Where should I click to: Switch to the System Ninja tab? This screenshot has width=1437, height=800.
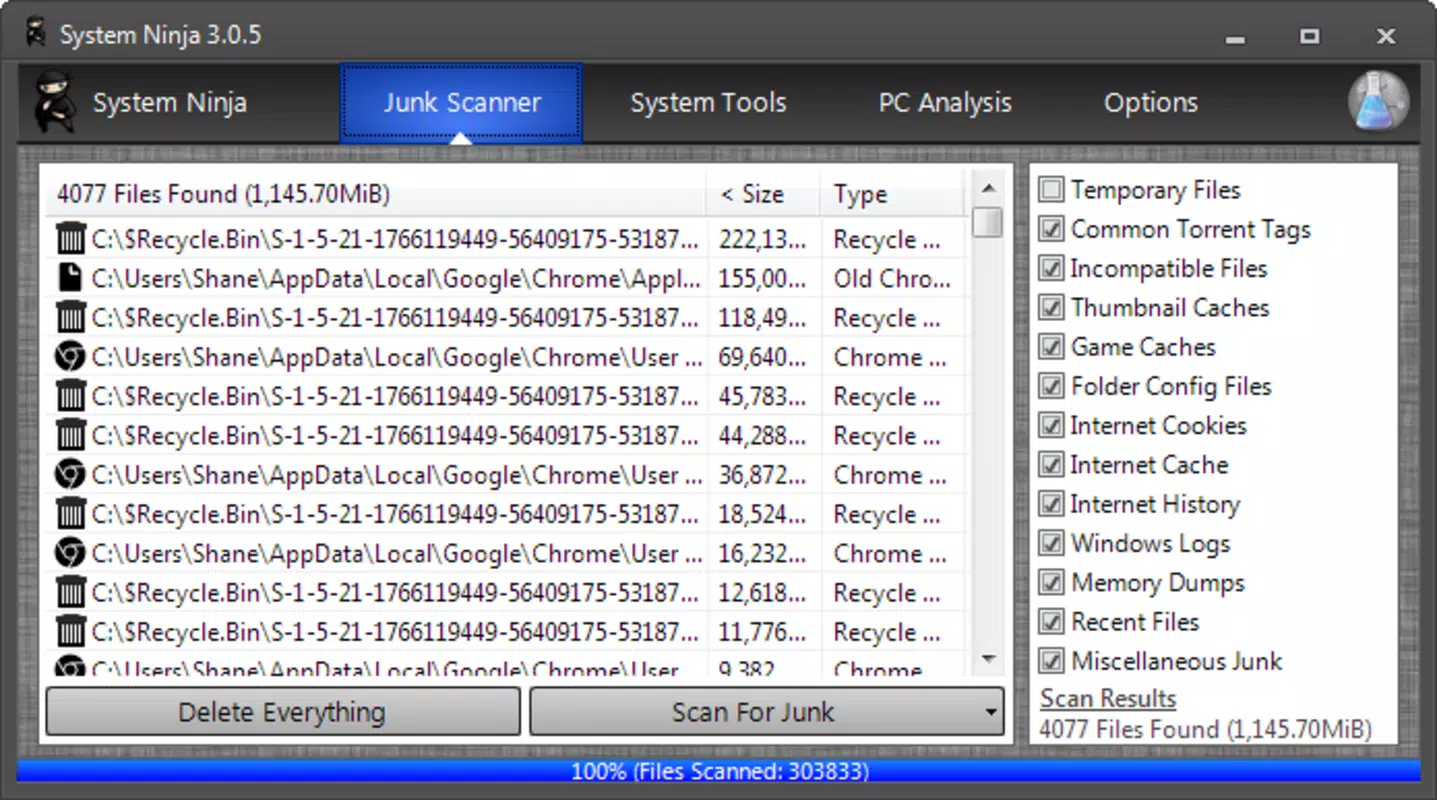click(169, 102)
